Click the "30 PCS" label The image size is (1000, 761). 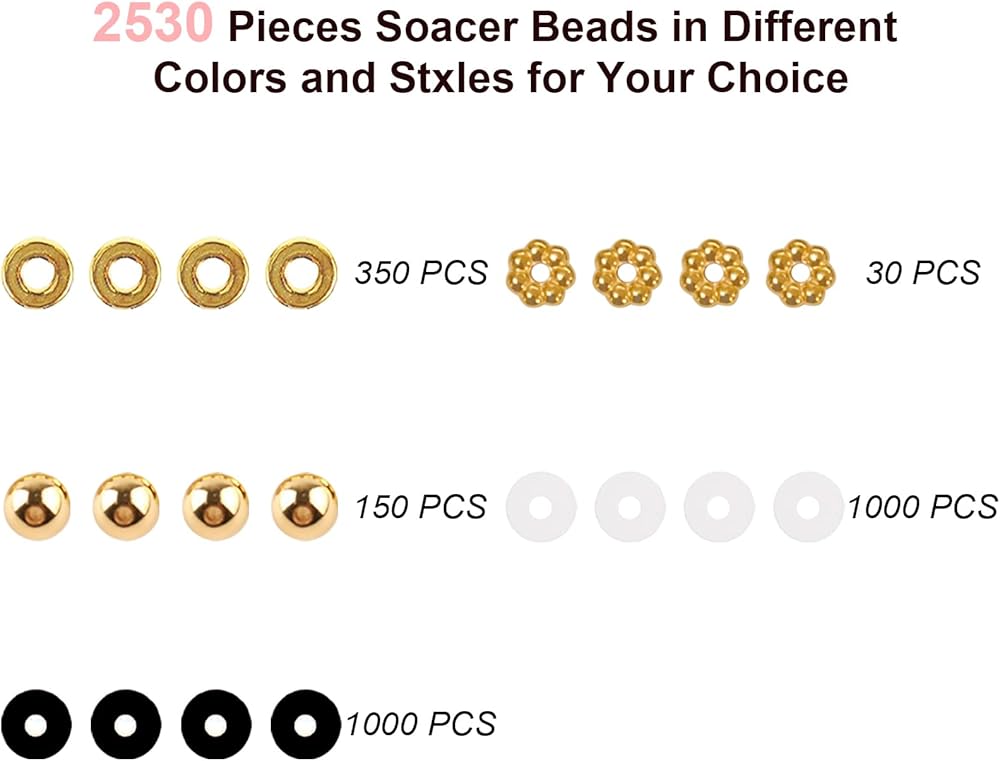(923, 272)
